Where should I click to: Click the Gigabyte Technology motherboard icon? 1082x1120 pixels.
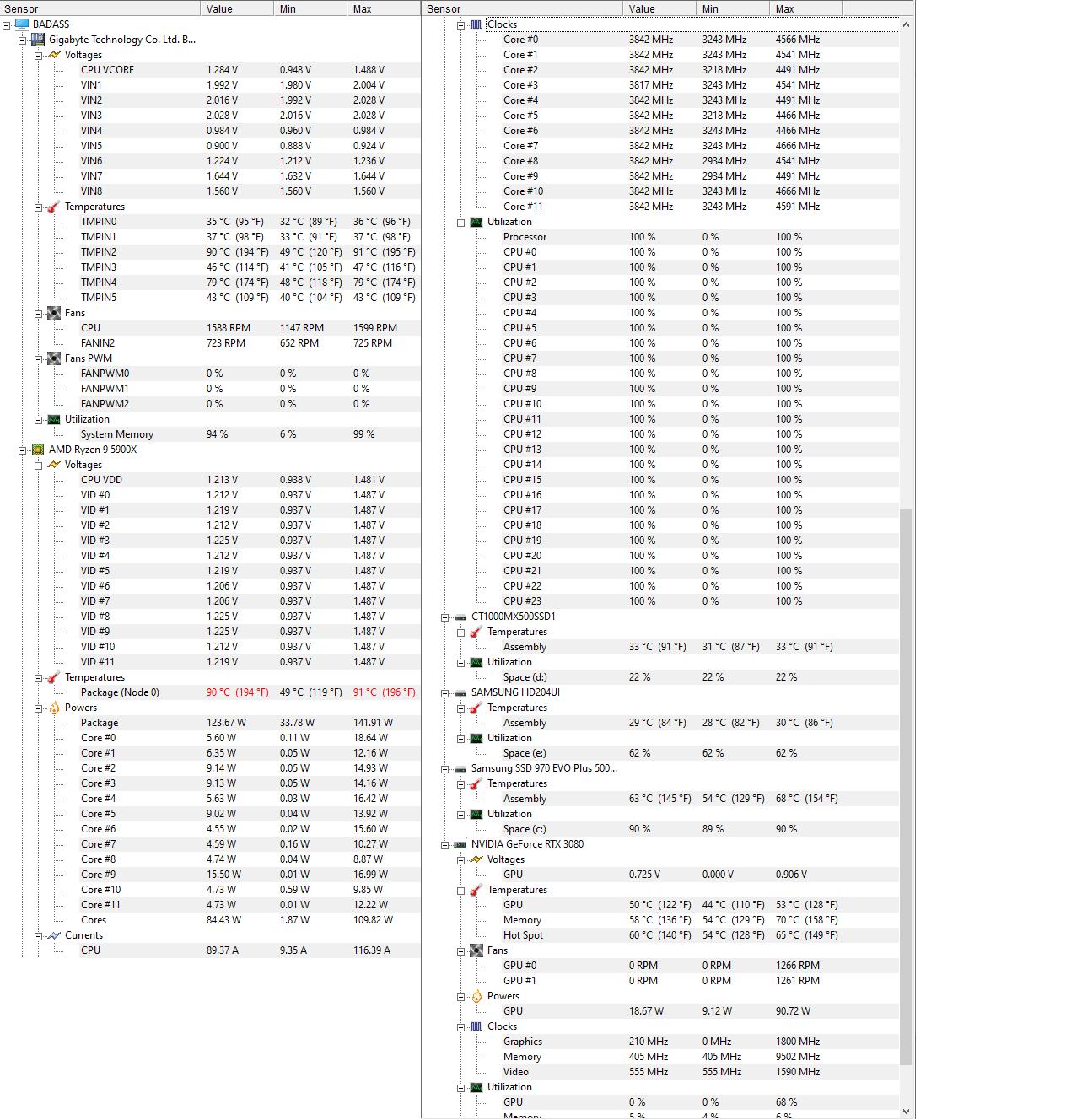coord(38,40)
